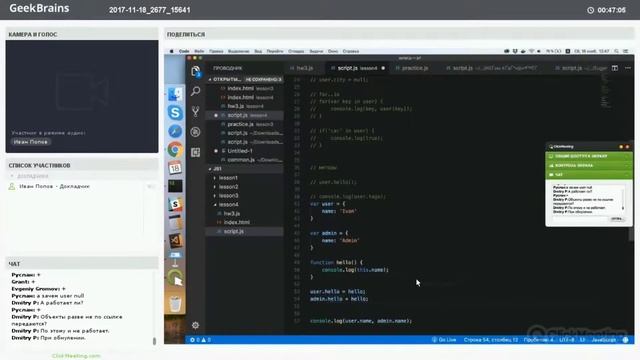The image size is (640, 360).
Task: Click the Иван Попов name button
Action: click(31, 142)
